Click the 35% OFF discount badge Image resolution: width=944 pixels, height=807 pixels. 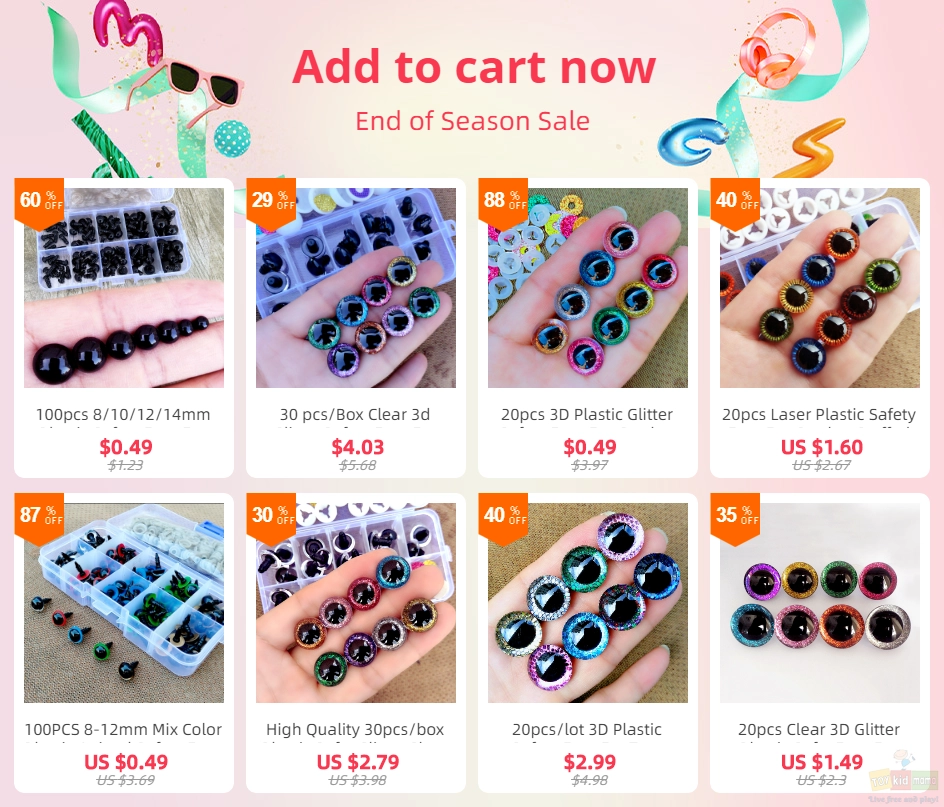point(735,518)
